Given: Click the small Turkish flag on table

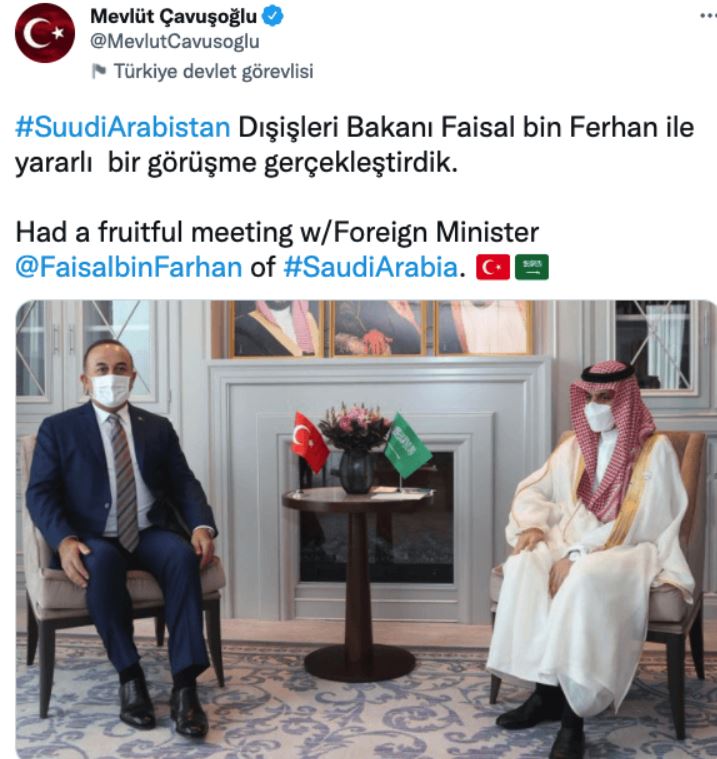Looking at the screenshot, I should tap(310, 441).
